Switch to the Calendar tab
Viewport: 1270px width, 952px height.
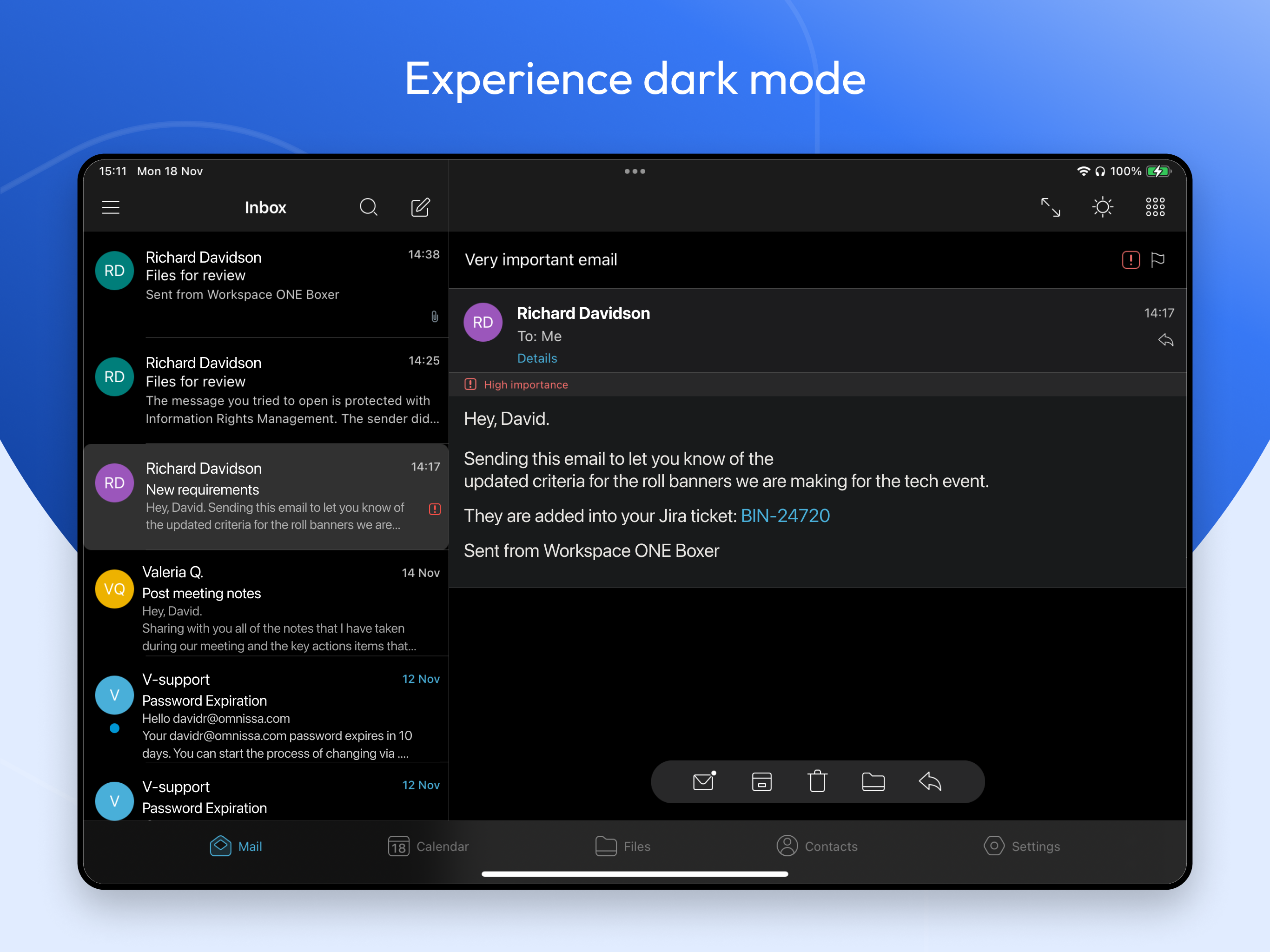(x=428, y=846)
